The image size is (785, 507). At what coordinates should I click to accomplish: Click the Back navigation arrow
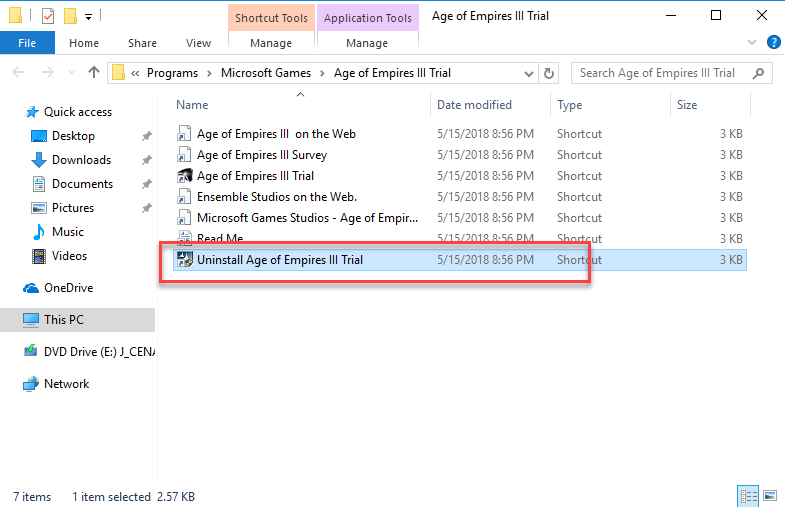pos(18,73)
